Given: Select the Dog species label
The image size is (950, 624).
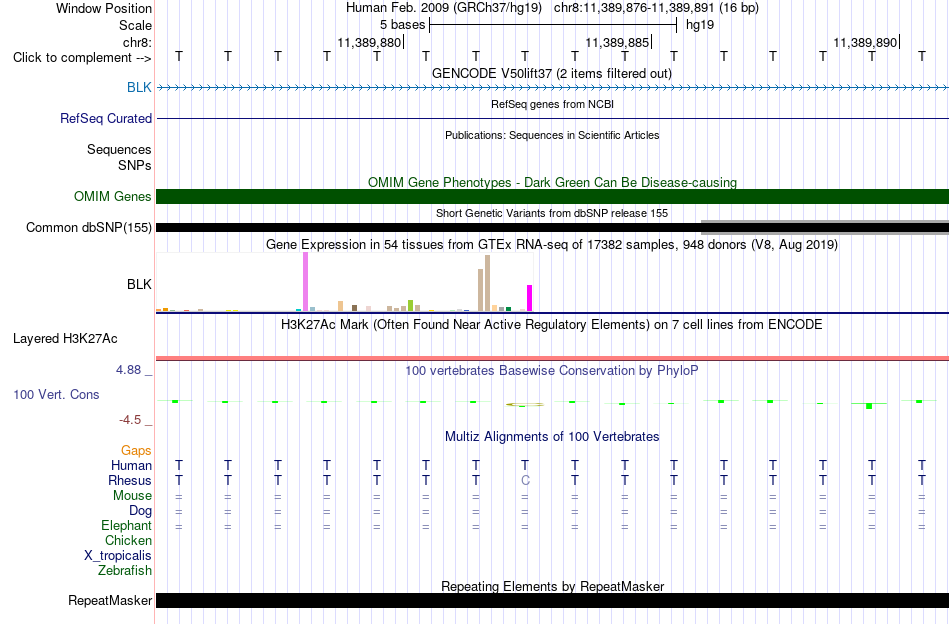Looking at the screenshot, I should point(140,511).
